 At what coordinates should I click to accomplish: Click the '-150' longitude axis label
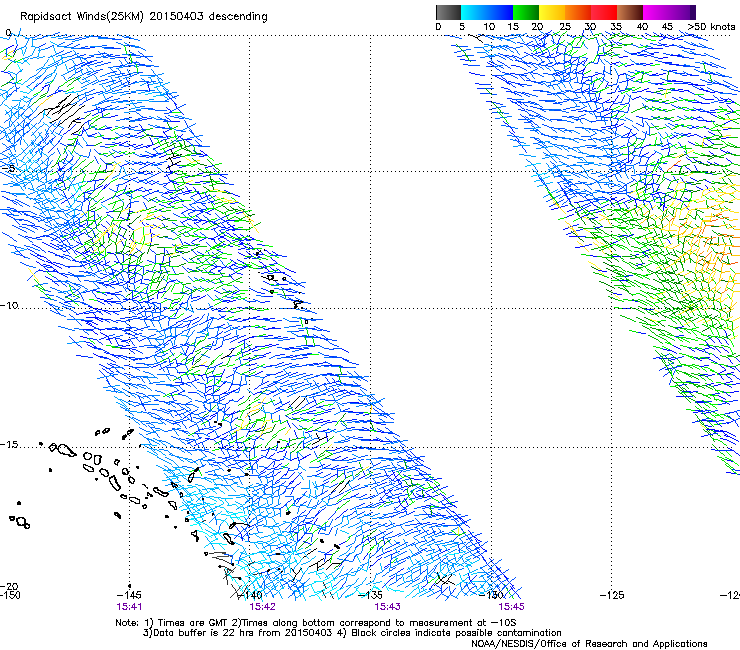tap(10, 595)
